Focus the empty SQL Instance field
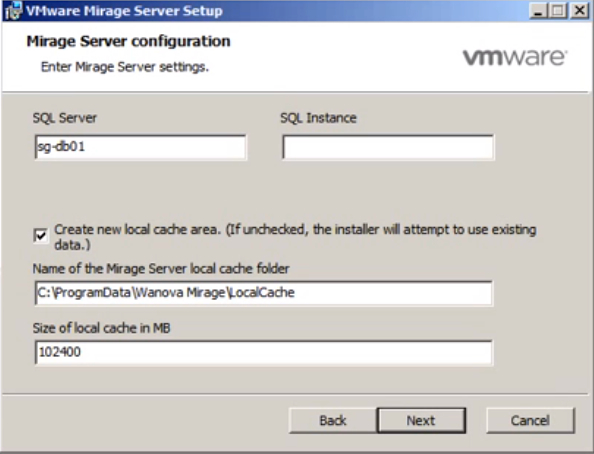Screen dimensions: 594x454 tap(388, 147)
